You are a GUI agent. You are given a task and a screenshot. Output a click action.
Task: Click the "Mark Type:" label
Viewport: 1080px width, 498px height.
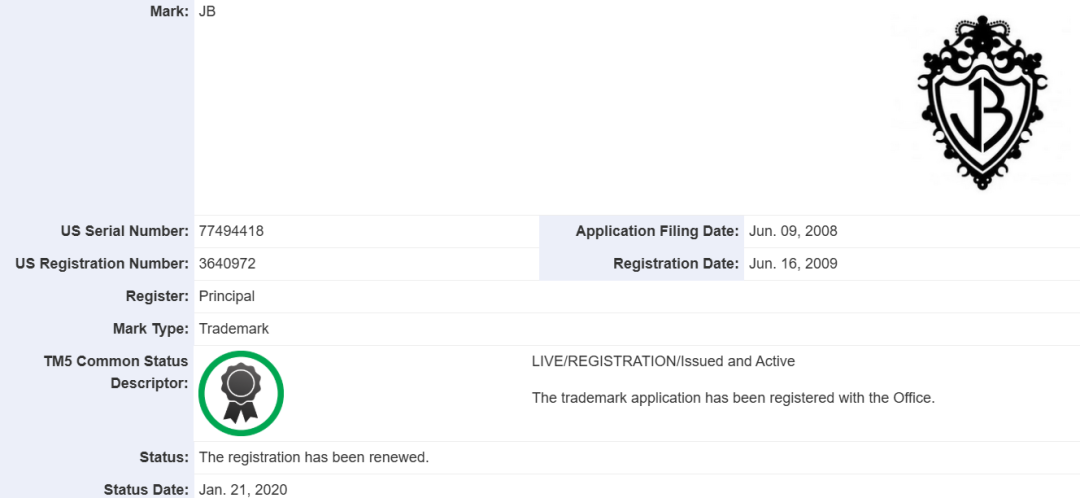click(x=150, y=328)
